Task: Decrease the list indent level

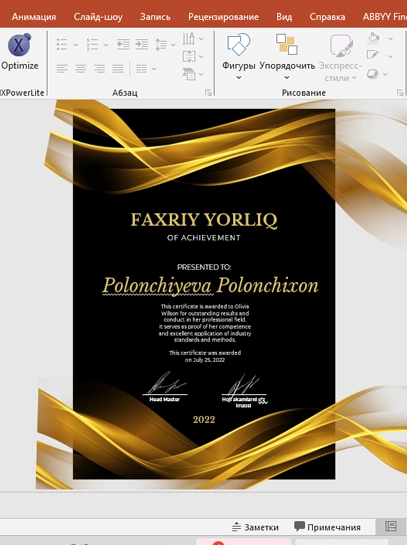Action: pos(123,44)
